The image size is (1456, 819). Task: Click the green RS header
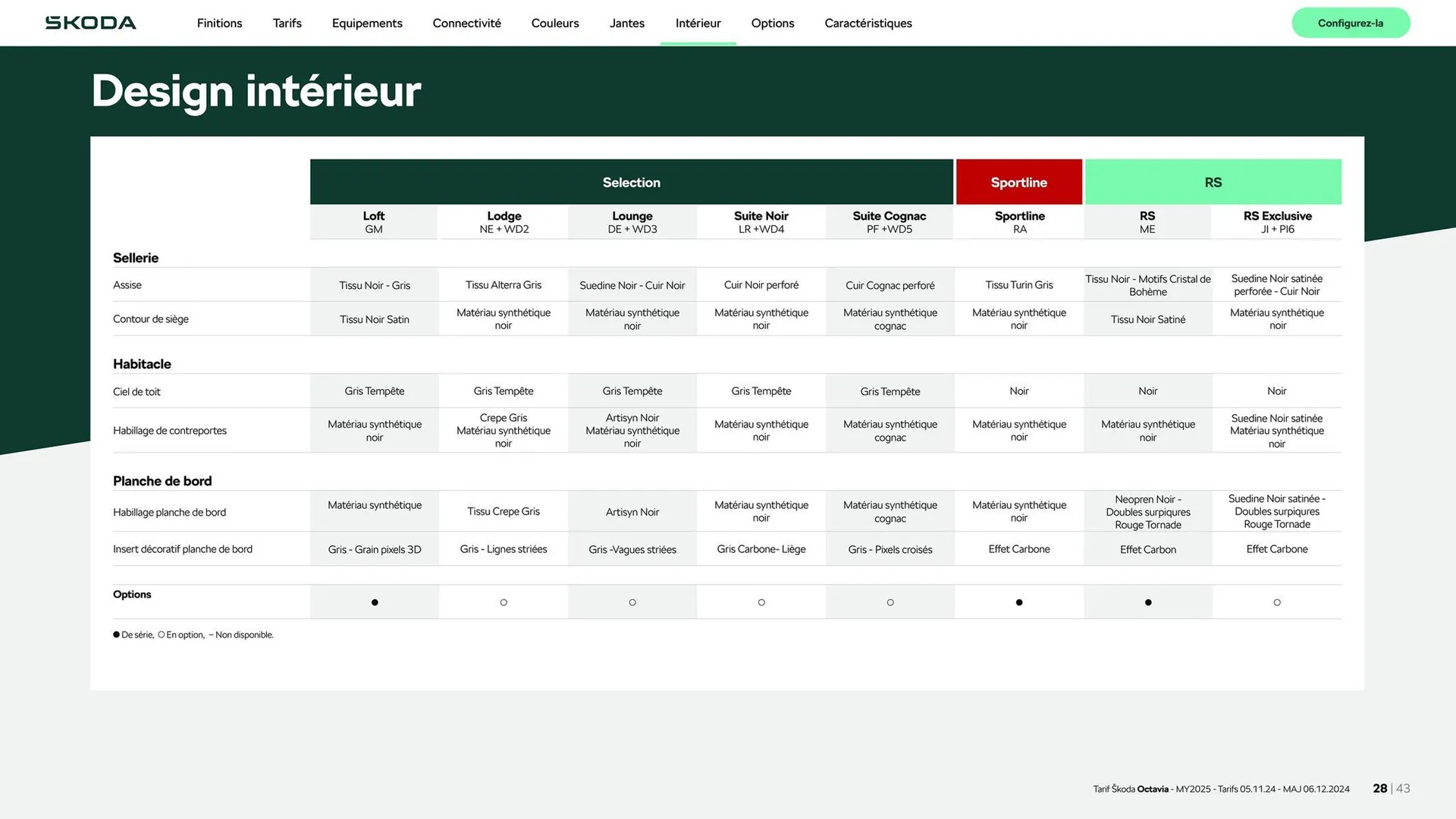pyautogui.click(x=1213, y=182)
